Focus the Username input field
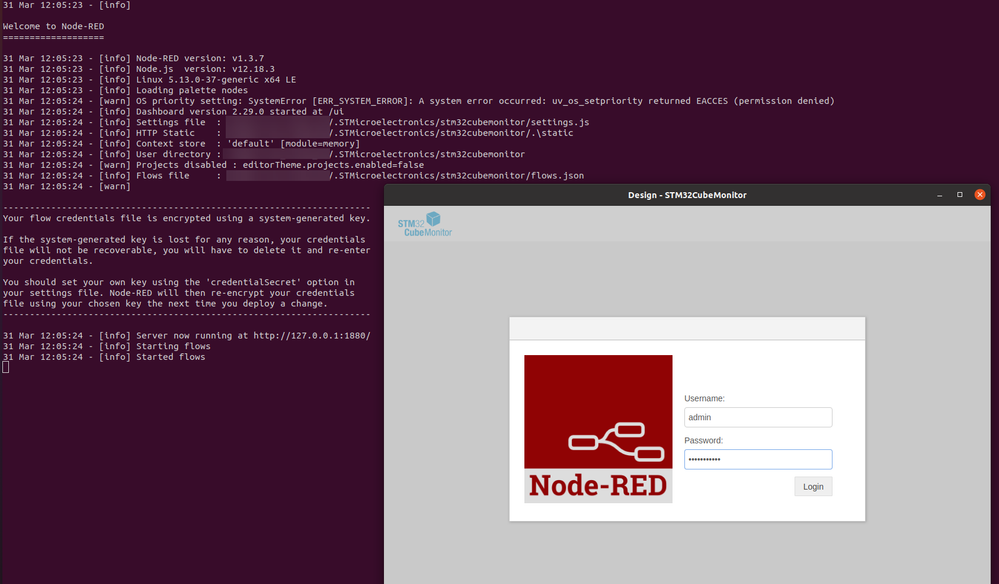The width and height of the screenshot is (999, 584). tap(758, 417)
